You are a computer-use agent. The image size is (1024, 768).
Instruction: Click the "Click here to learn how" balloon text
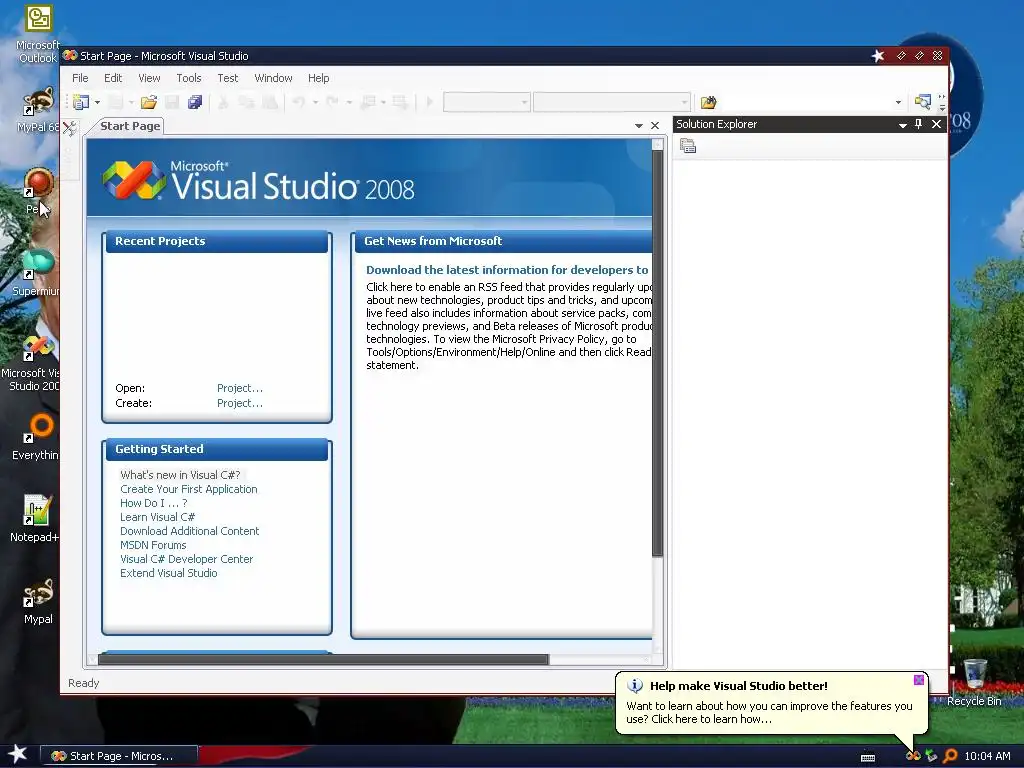pyautogui.click(x=711, y=719)
